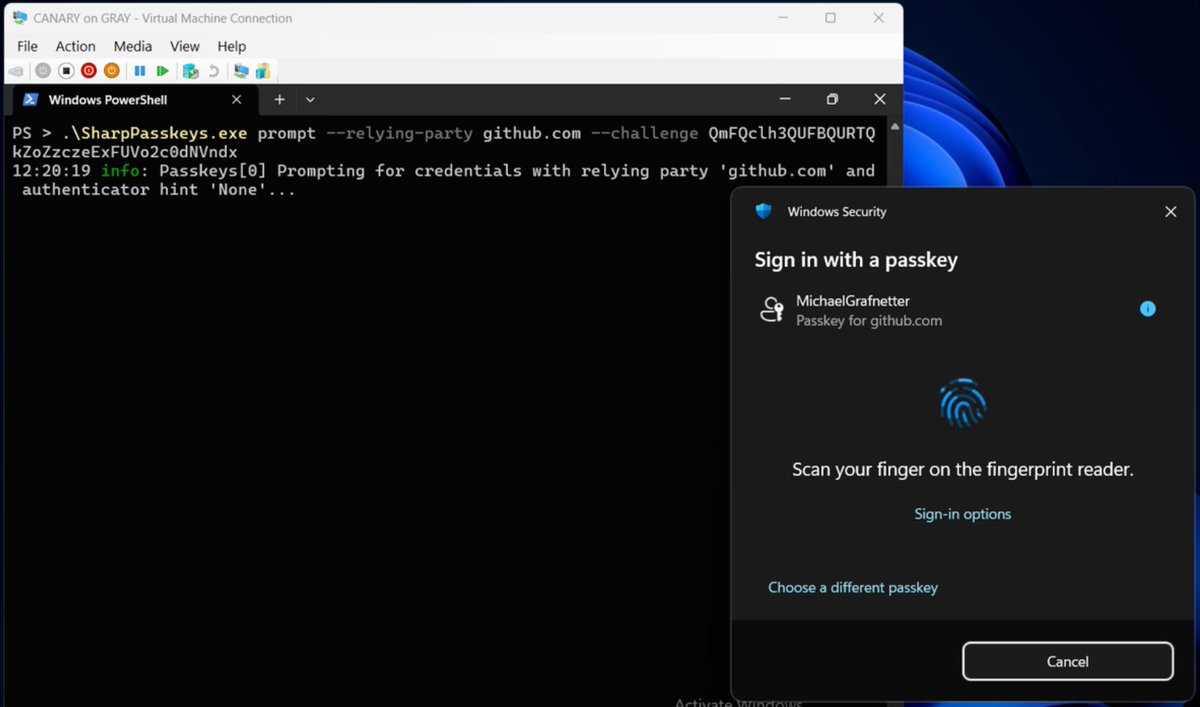
Task: Click 'Scan your finger on the fingerprint reader.'
Action: pos(963,469)
